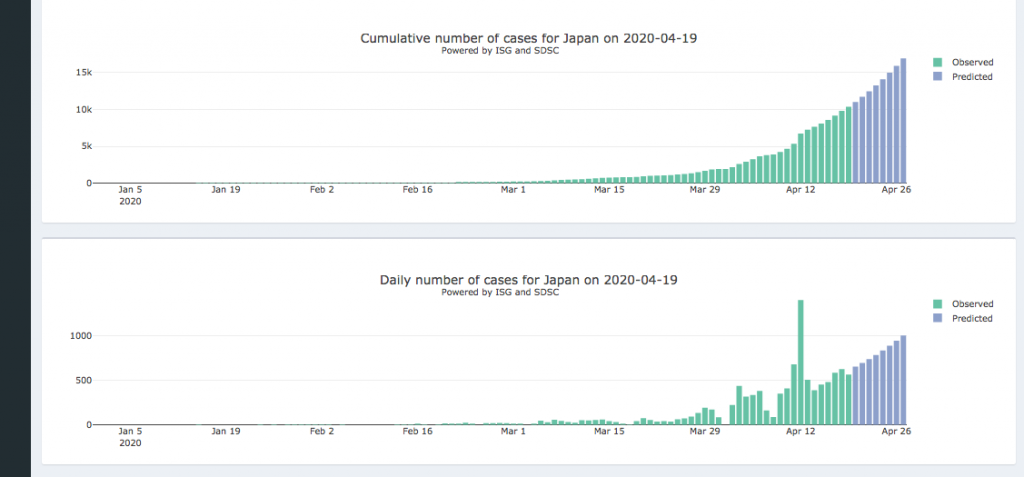
Task: Click the 15k y-axis label on the cumulative chart
Action: (85, 73)
